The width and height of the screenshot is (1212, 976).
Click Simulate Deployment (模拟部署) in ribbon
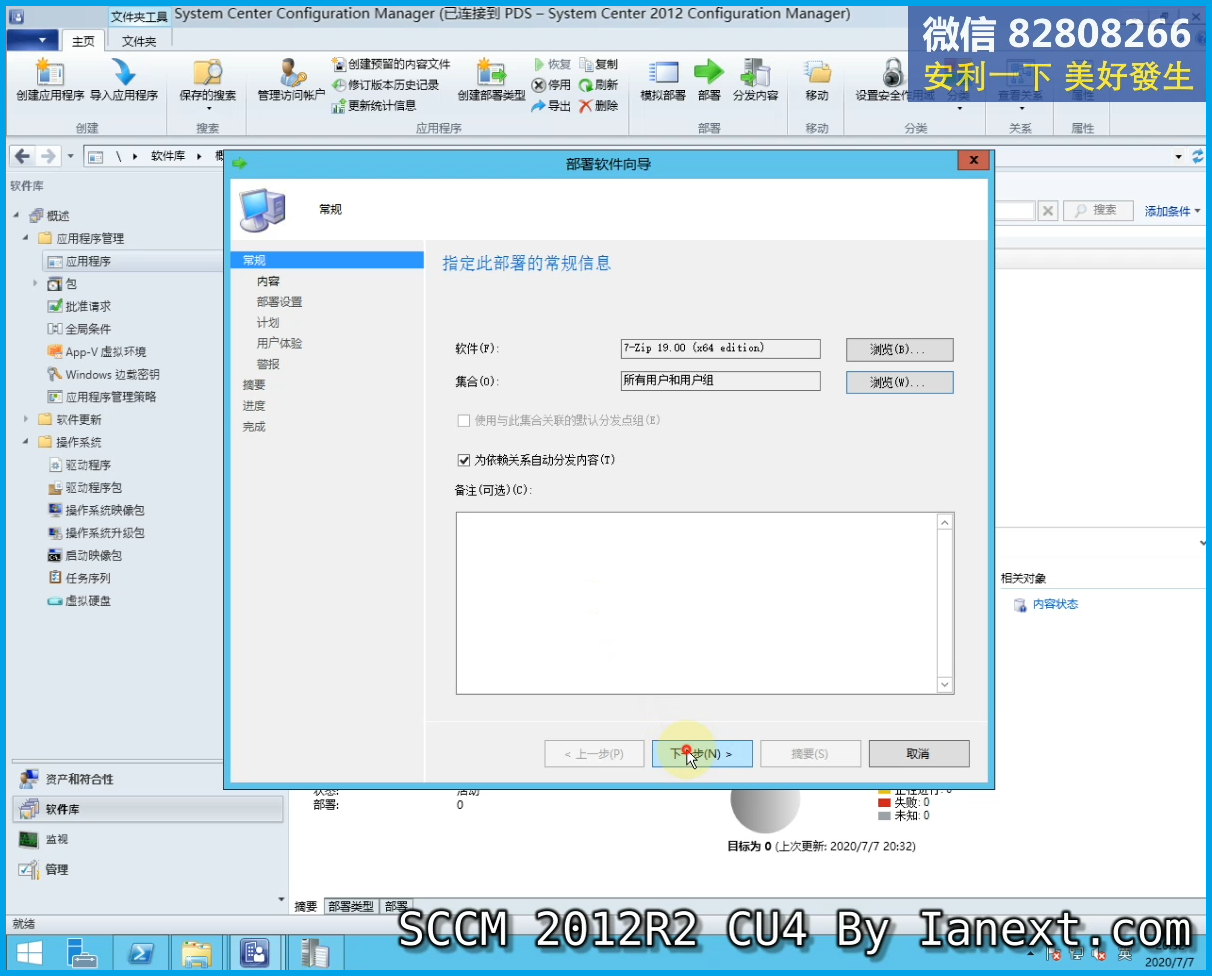click(x=663, y=81)
